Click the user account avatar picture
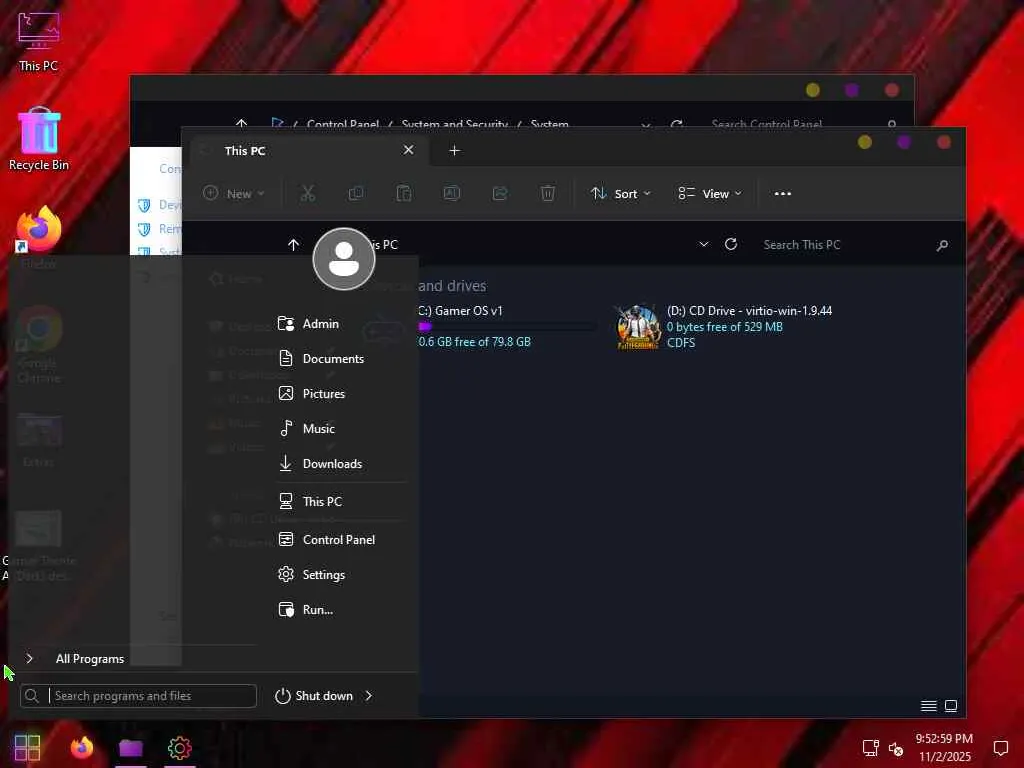The height and width of the screenshot is (768, 1024). [x=344, y=259]
